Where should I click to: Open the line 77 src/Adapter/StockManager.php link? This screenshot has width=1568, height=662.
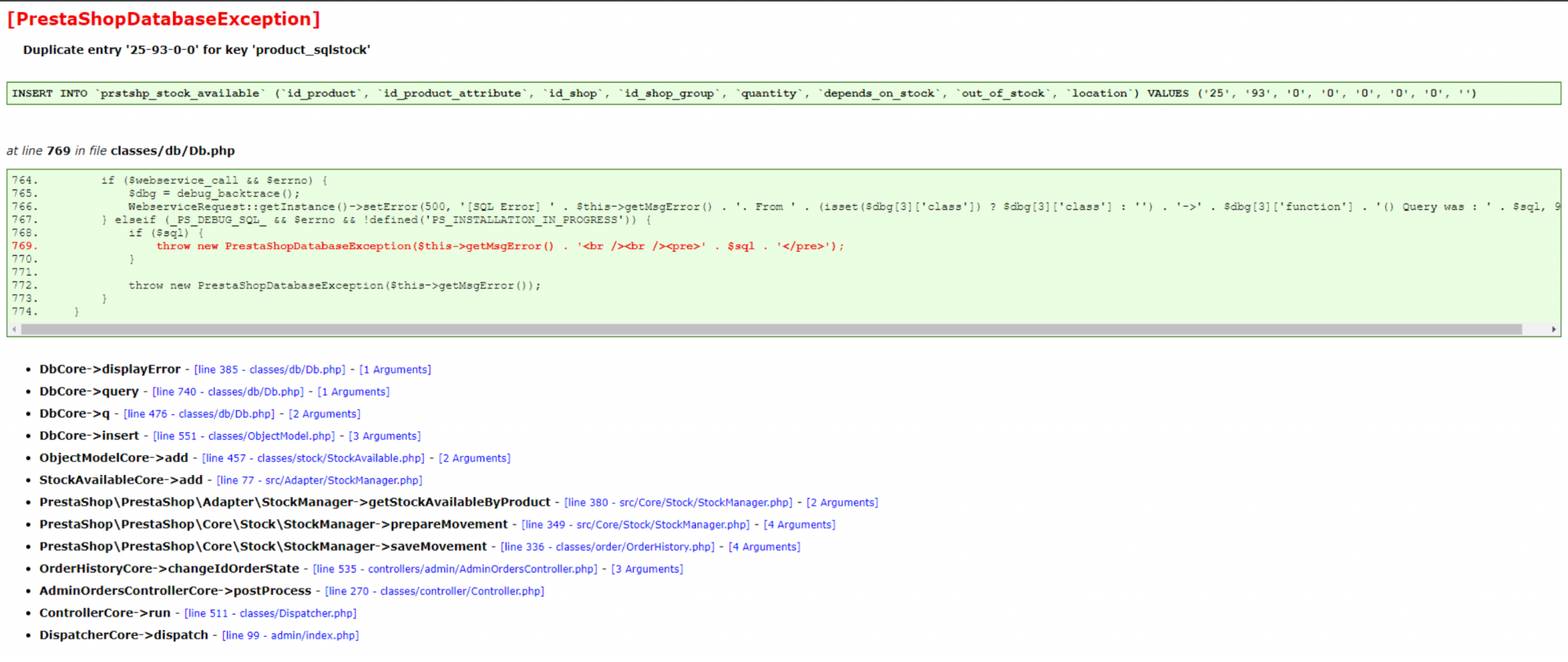(x=319, y=481)
